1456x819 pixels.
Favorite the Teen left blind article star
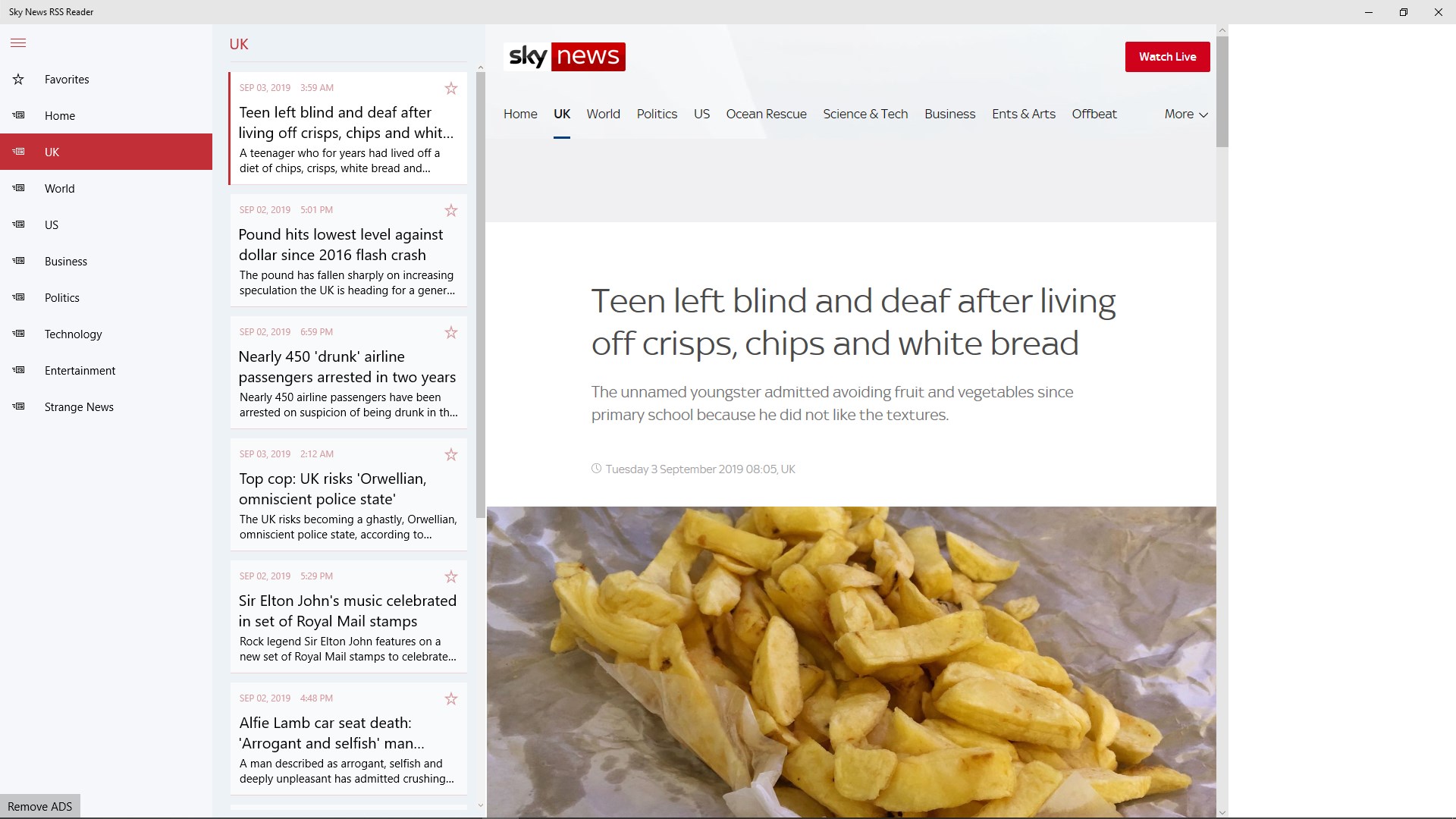451,89
